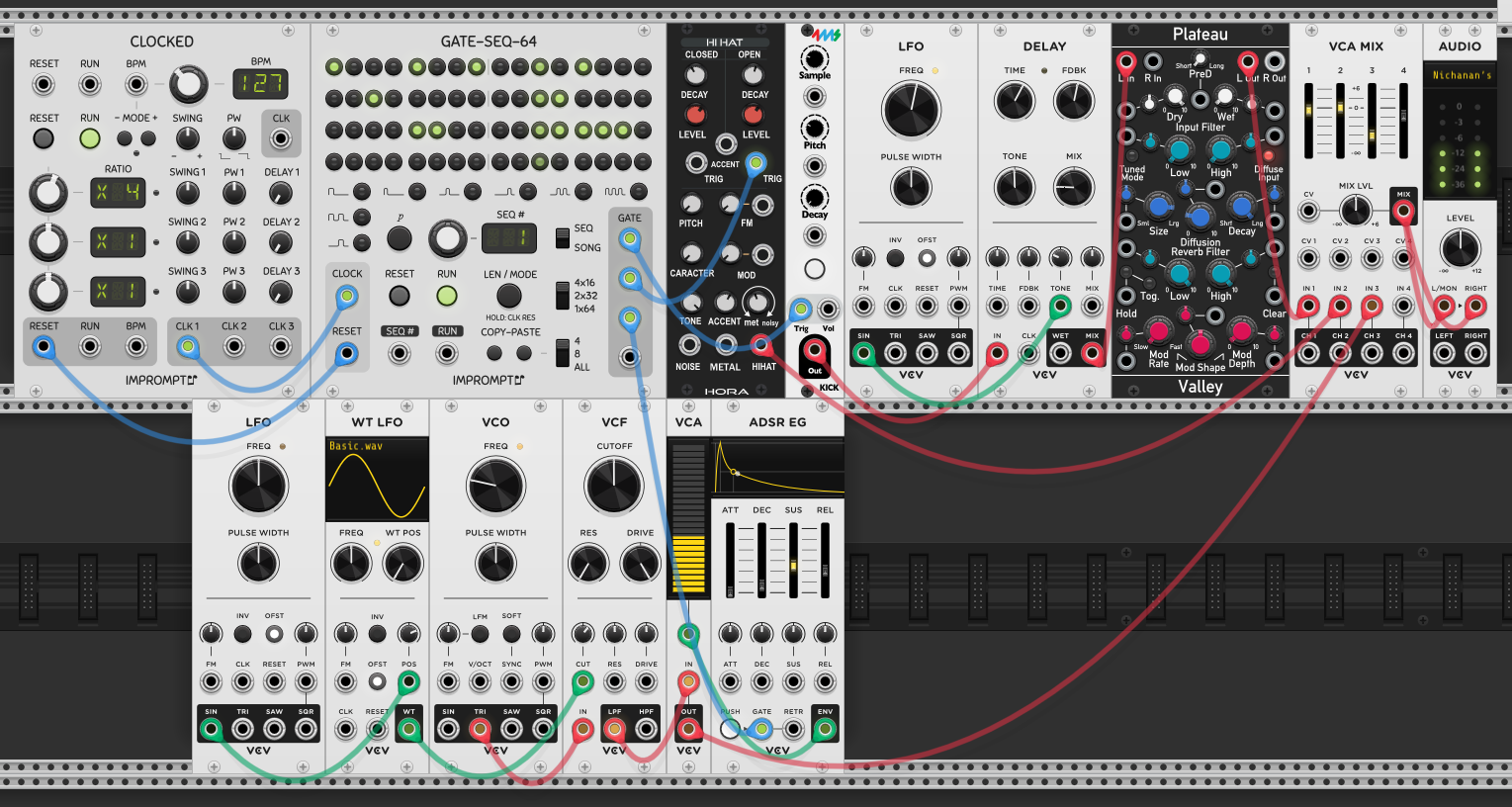Toggle the SOFT sync button on VCO
The image size is (1512, 807).
[x=511, y=634]
